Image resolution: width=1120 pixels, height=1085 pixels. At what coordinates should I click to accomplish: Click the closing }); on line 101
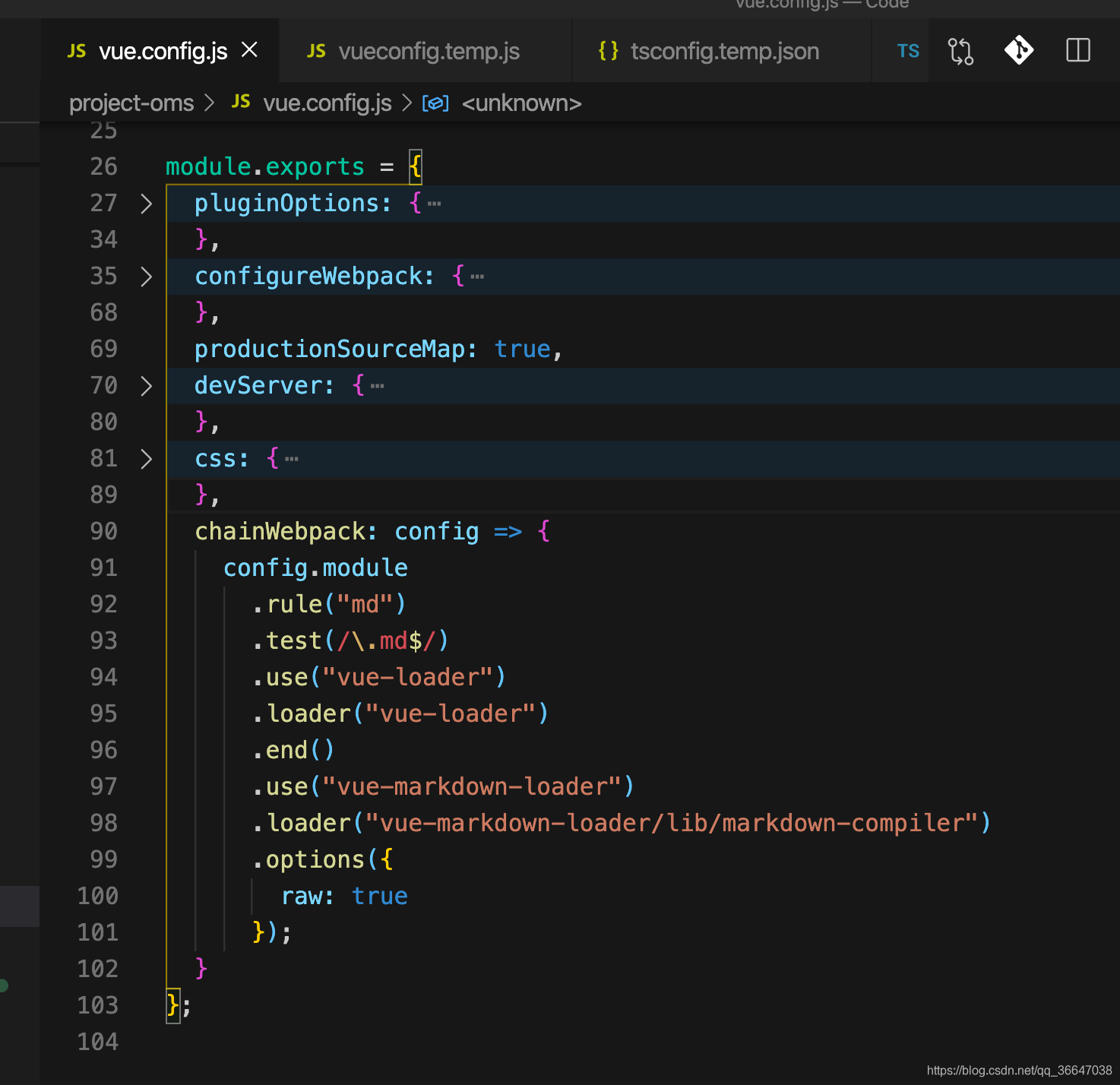point(272,932)
